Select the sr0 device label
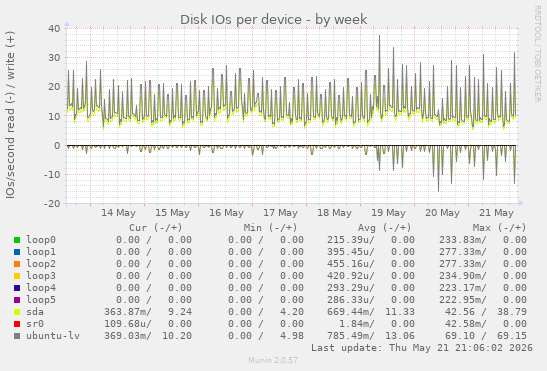The image size is (547, 371). (35, 324)
